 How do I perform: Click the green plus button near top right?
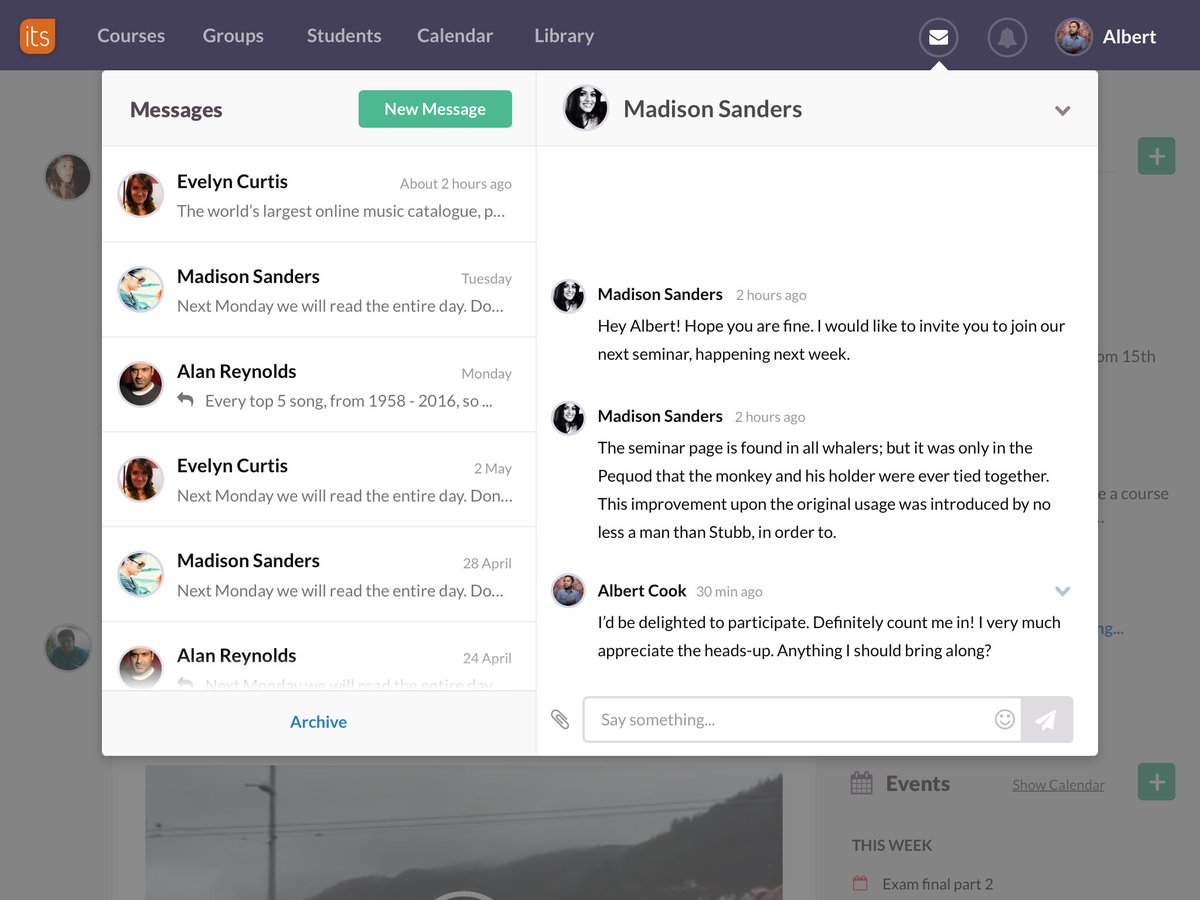tap(1157, 156)
